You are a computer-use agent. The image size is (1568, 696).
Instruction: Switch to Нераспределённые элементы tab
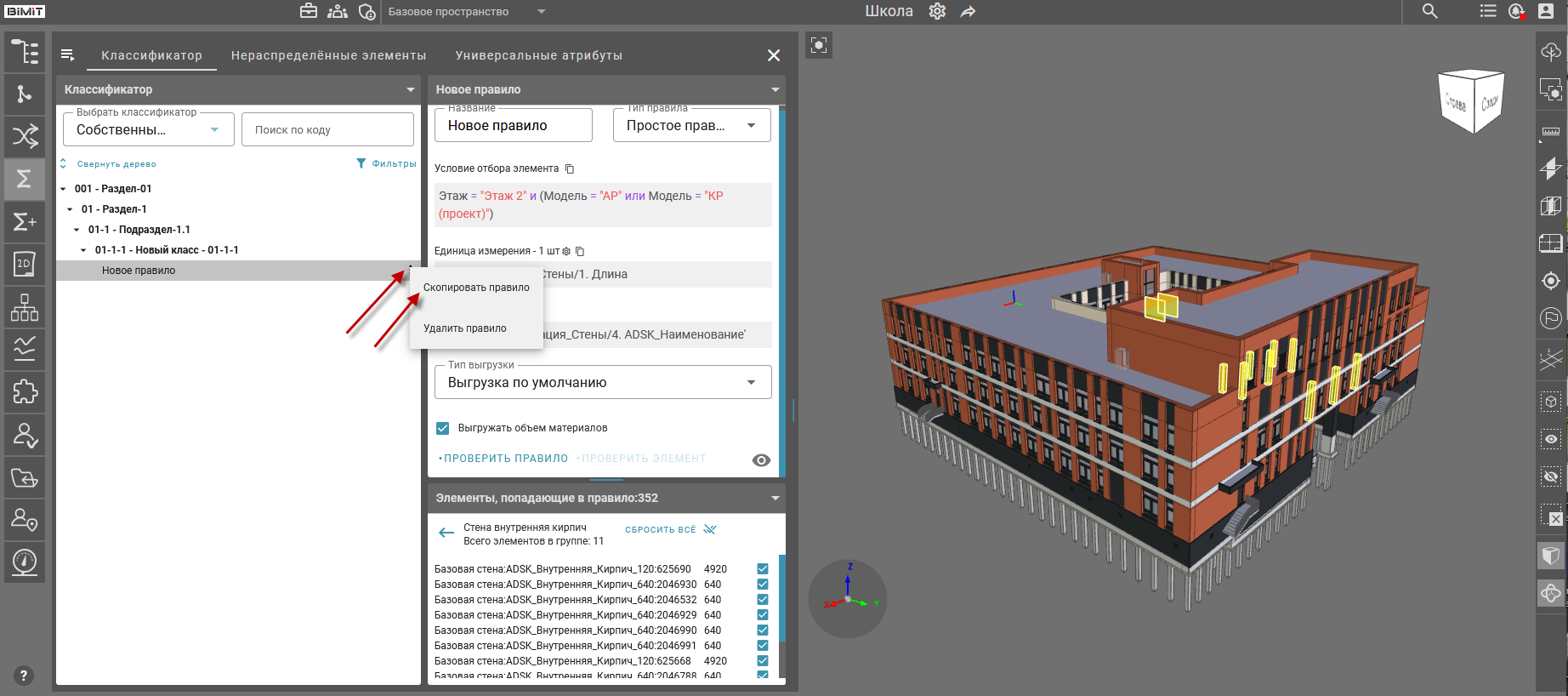[x=328, y=55]
